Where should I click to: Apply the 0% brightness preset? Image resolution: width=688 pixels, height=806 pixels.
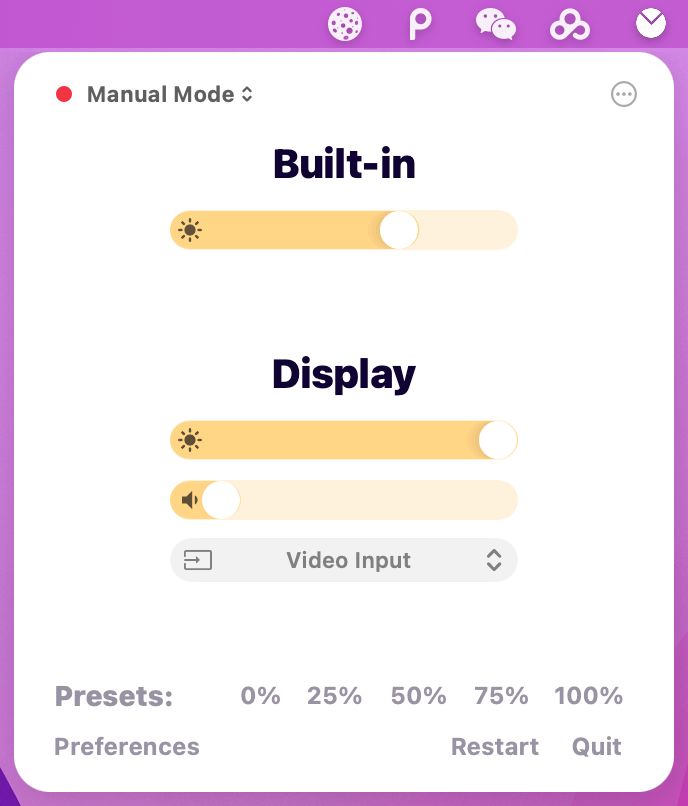[x=260, y=696]
